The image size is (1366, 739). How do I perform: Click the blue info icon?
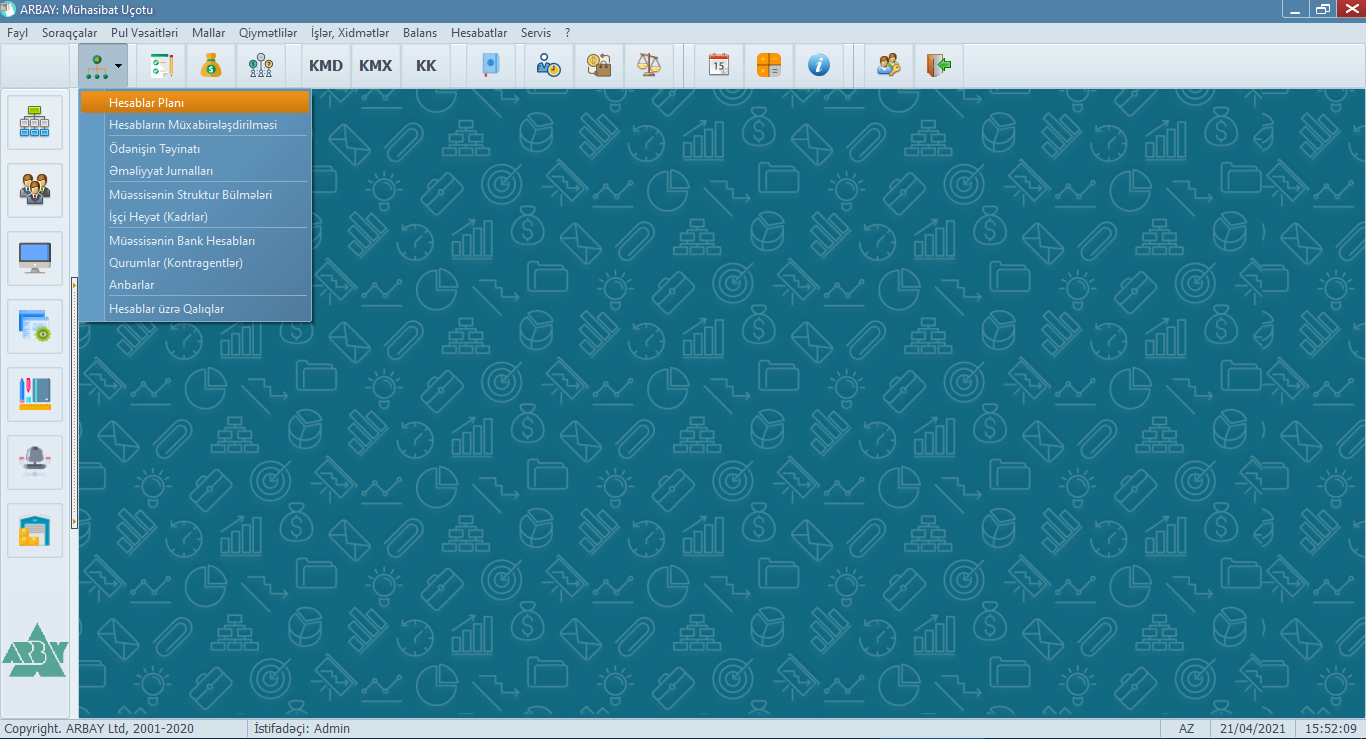pos(819,66)
